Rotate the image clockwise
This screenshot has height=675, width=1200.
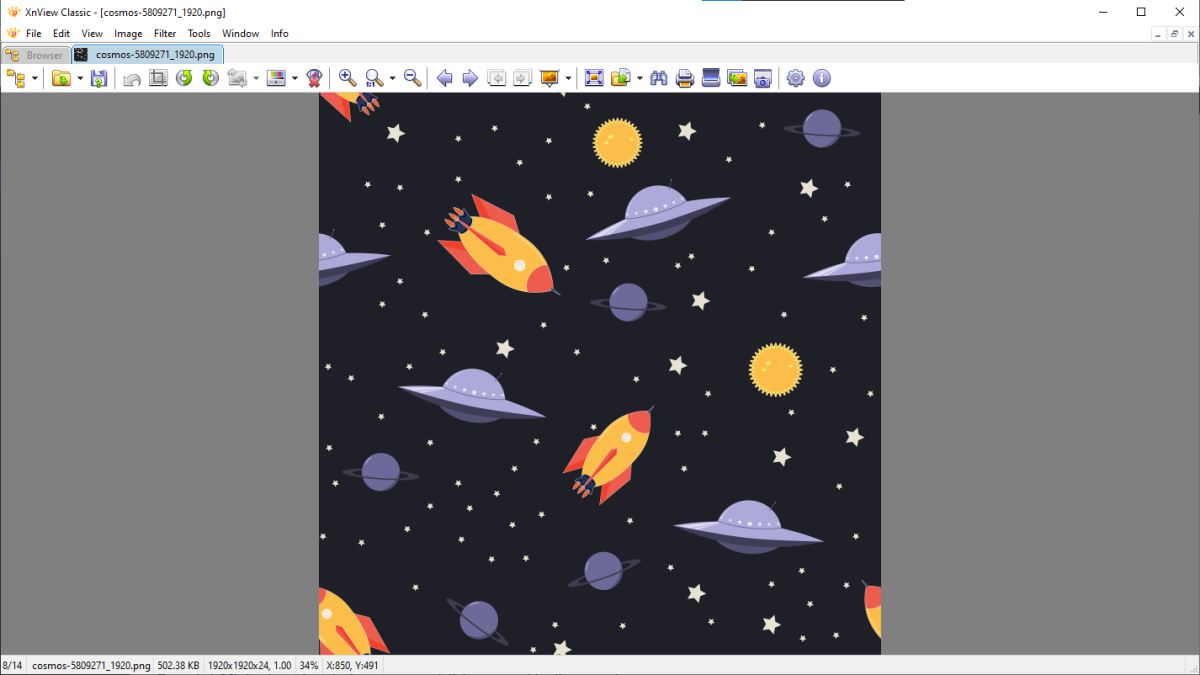[210, 77]
